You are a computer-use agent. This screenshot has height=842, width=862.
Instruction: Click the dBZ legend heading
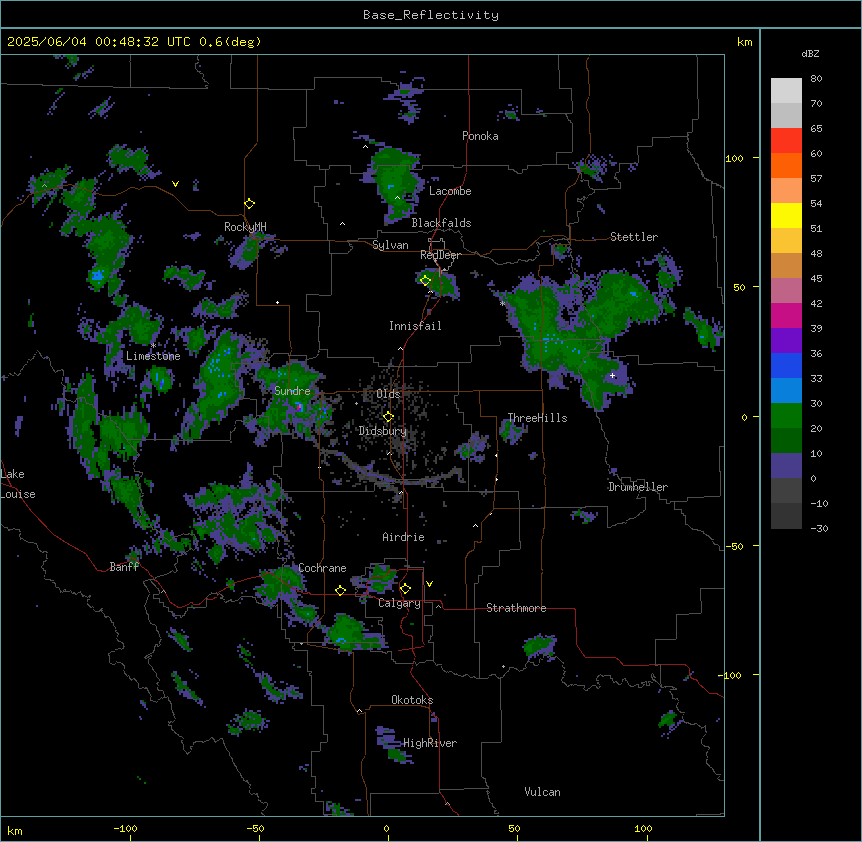click(x=810, y=53)
